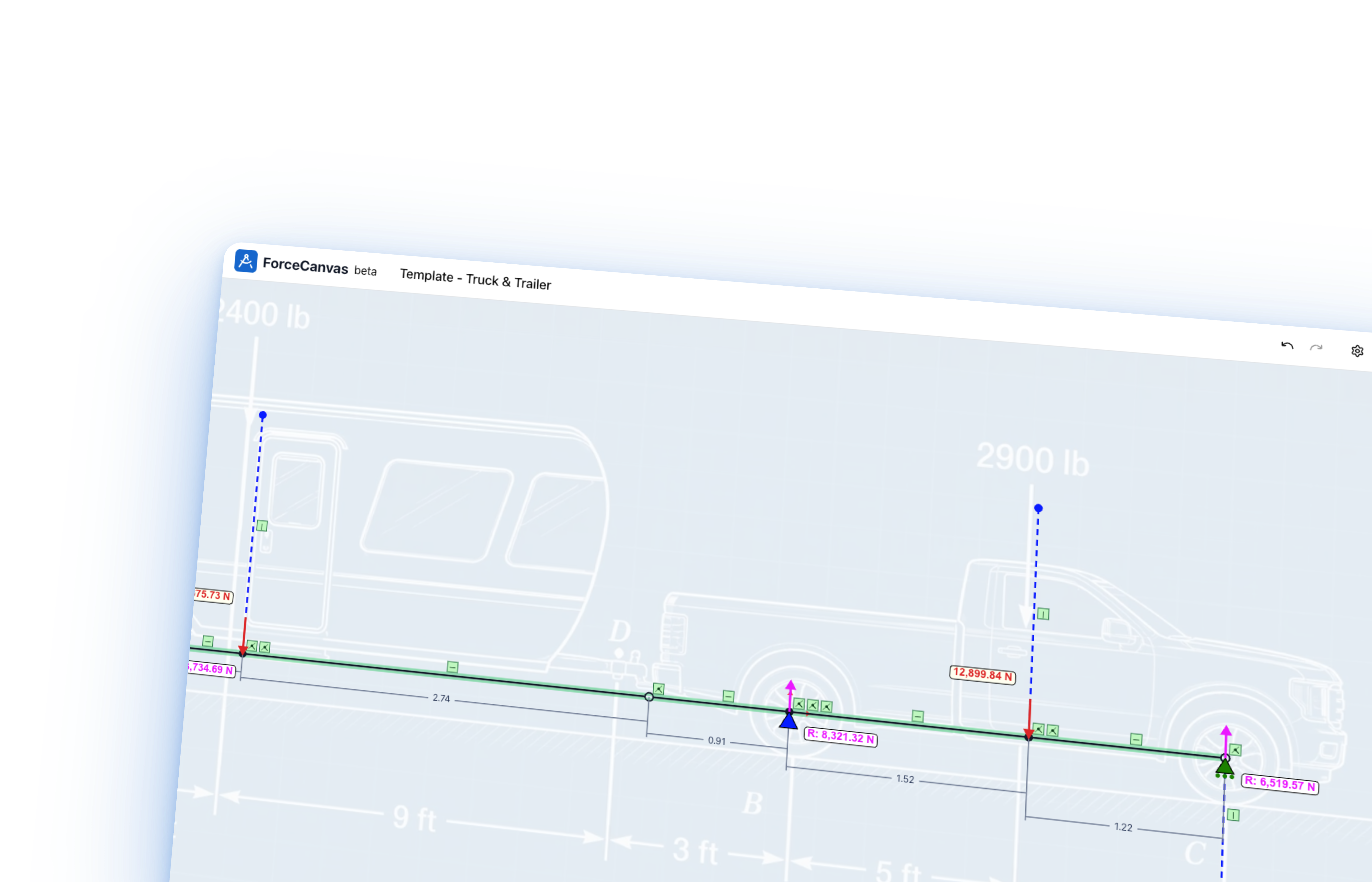Click coincident constraint icon at hinge node D
This screenshot has width=1372, height=882.
(x=659, y=689)
